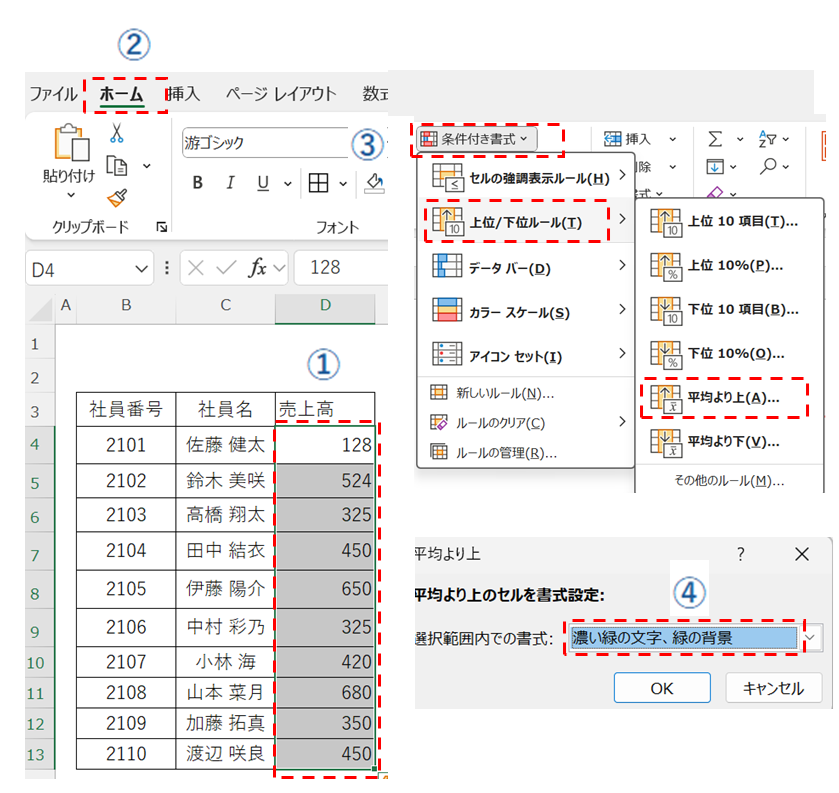The height and width of the screenshot is (793, 839).
Task: Expand the format dropdown in the 平均より上 dialog
Action: click(814, 637)
